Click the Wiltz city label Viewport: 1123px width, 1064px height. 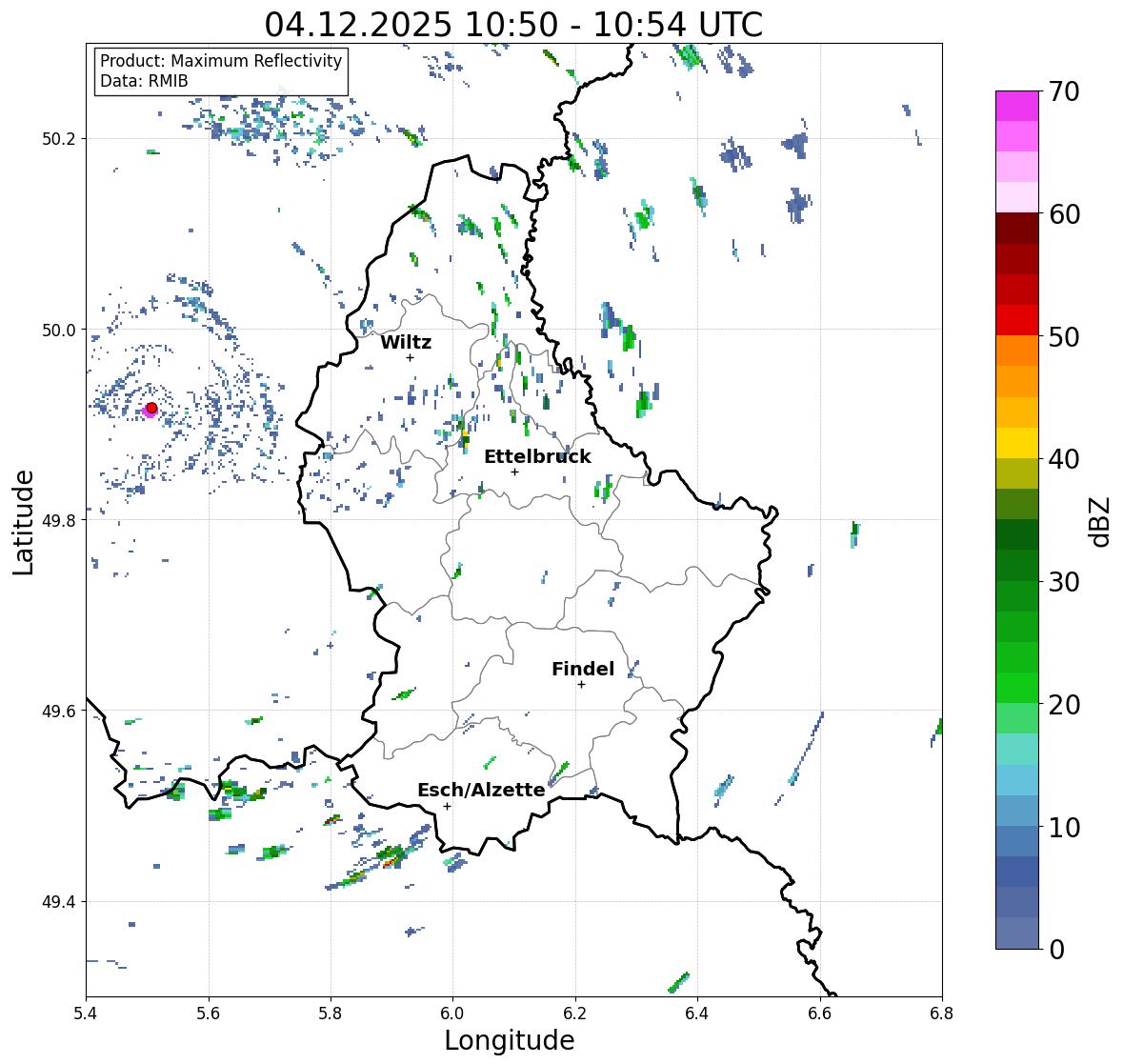[406, 342]
